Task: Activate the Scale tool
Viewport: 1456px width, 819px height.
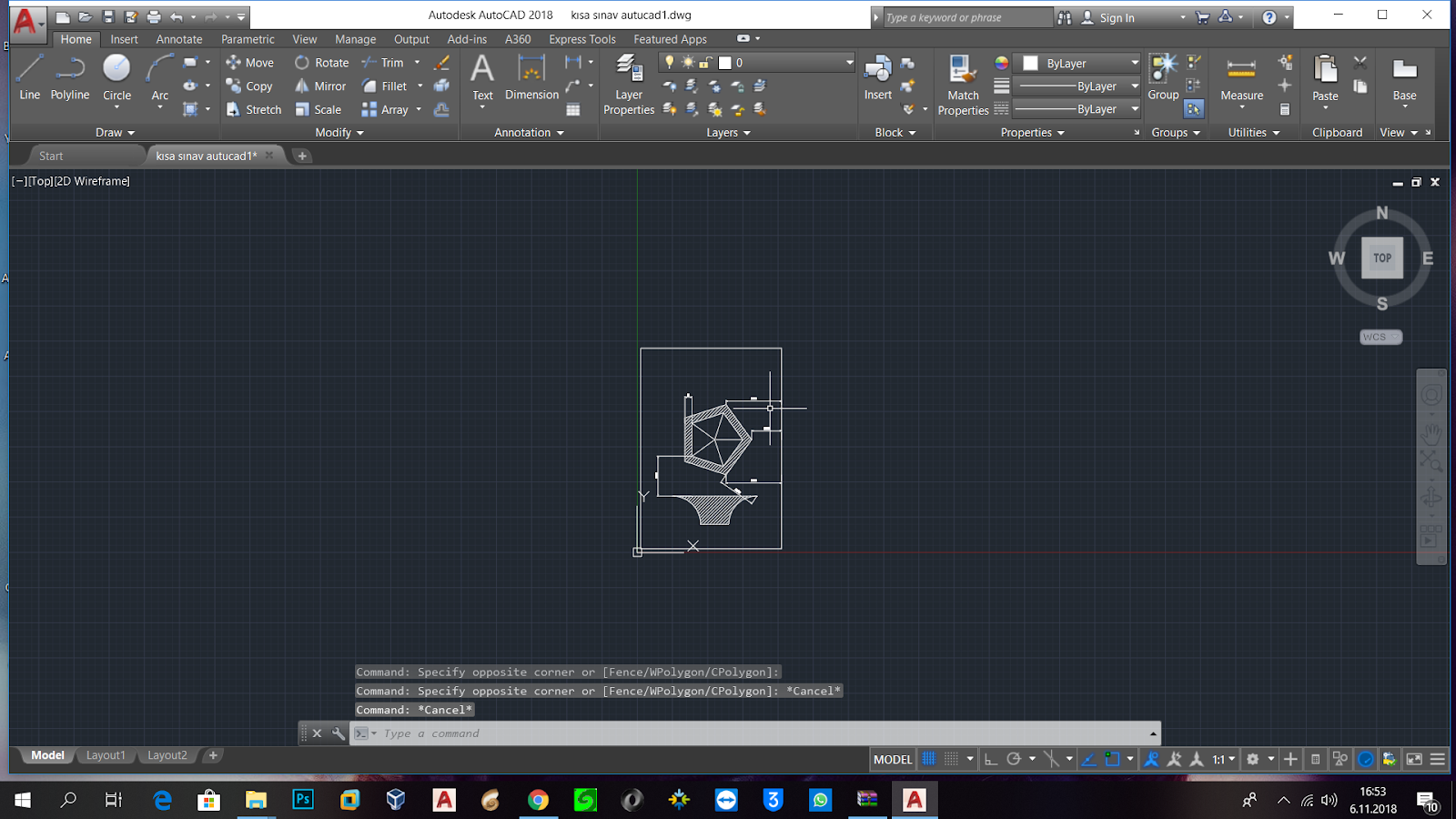Action: pyautogui.click(x=318, y=109)
